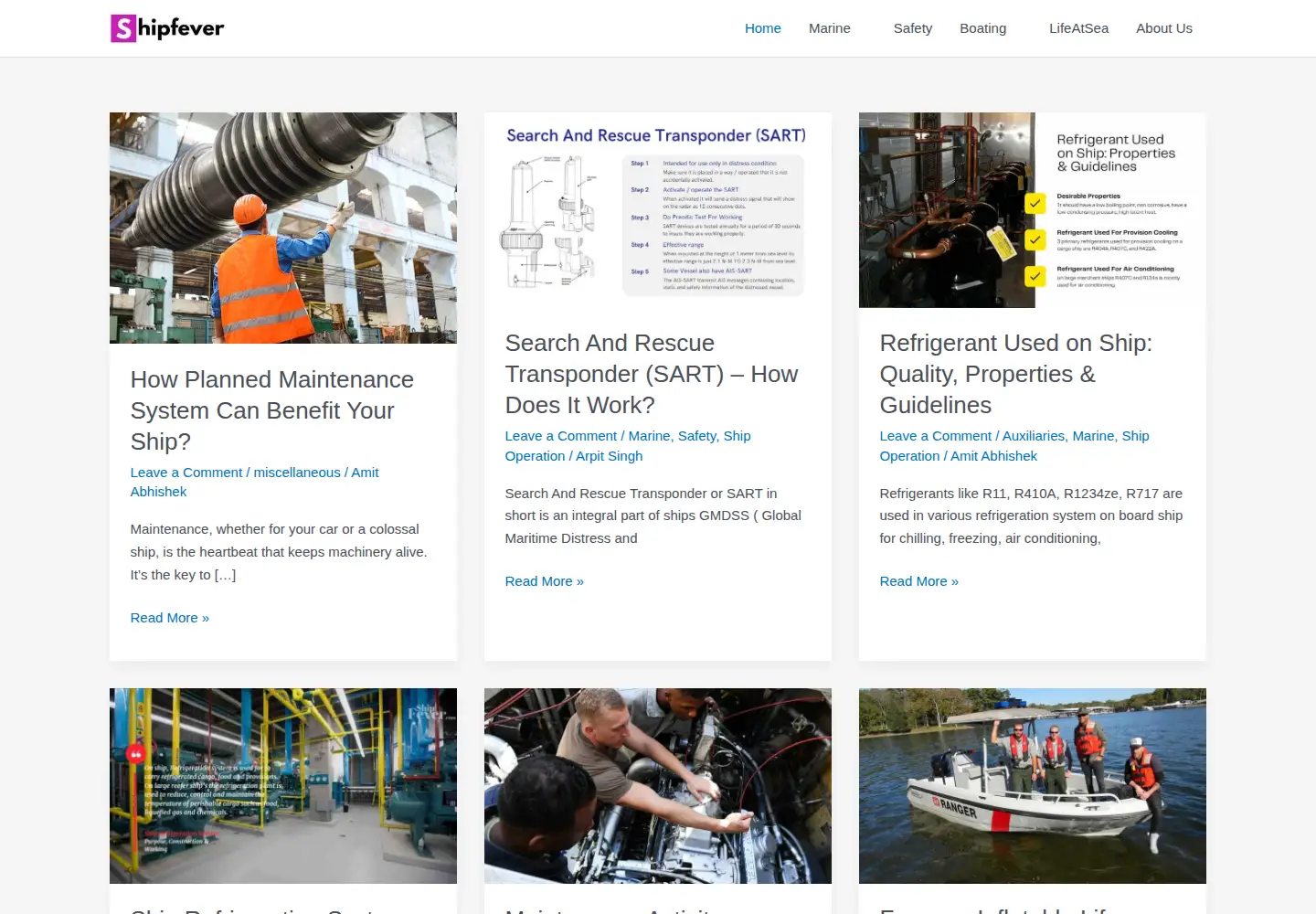Open the 'How Planned Maintenance System' article title
This screenshot has height=914, width=1316.
[272, 410]
